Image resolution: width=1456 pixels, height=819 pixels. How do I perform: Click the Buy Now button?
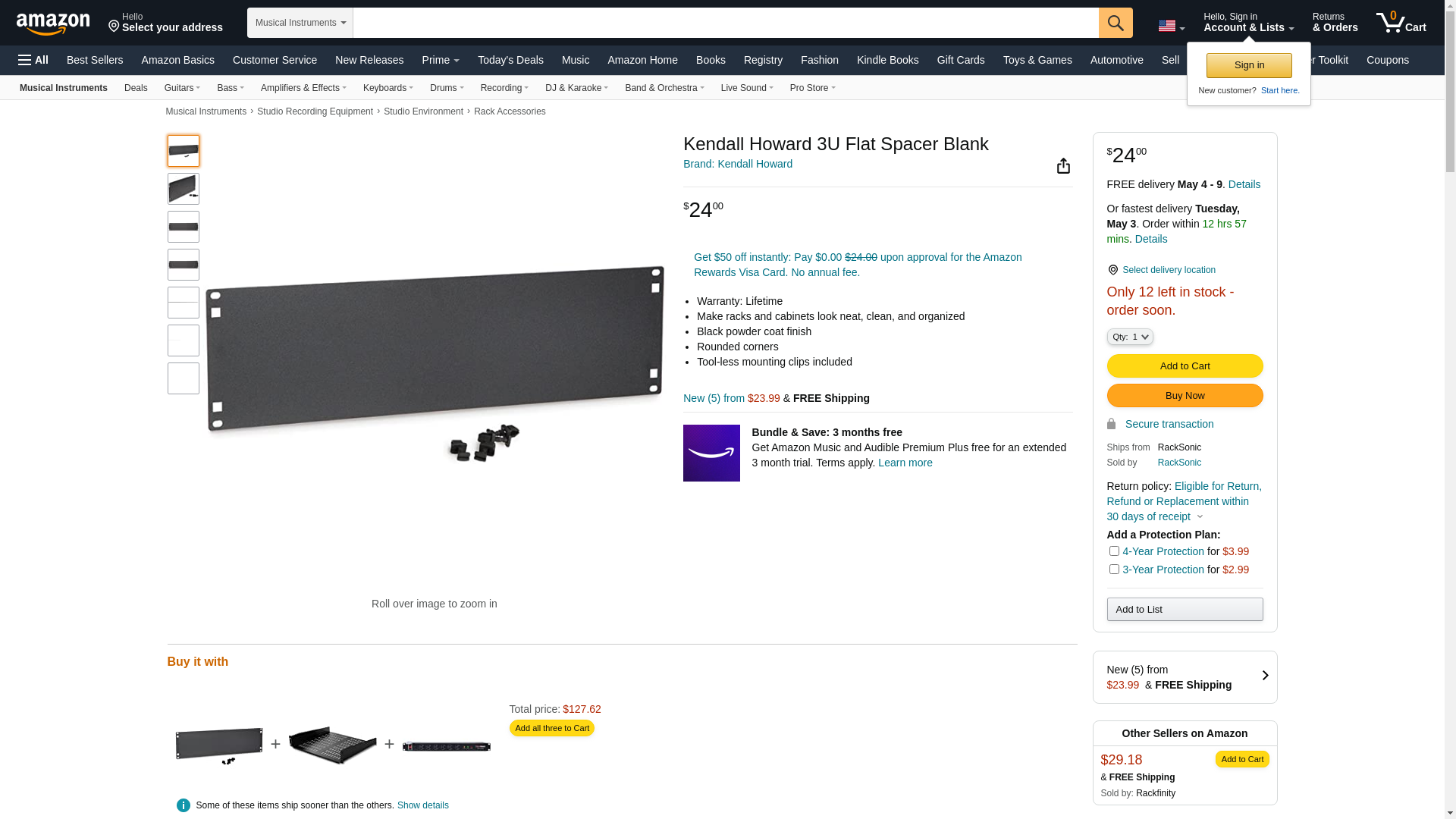[x=1185, y=396]
